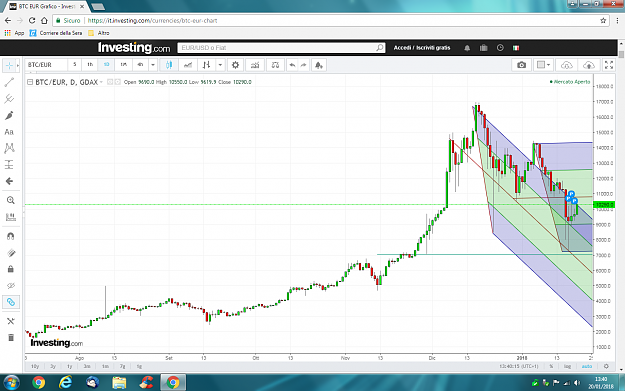Click the Investing.com site search field
Screen dimensions: 625x391
point(281,48)
